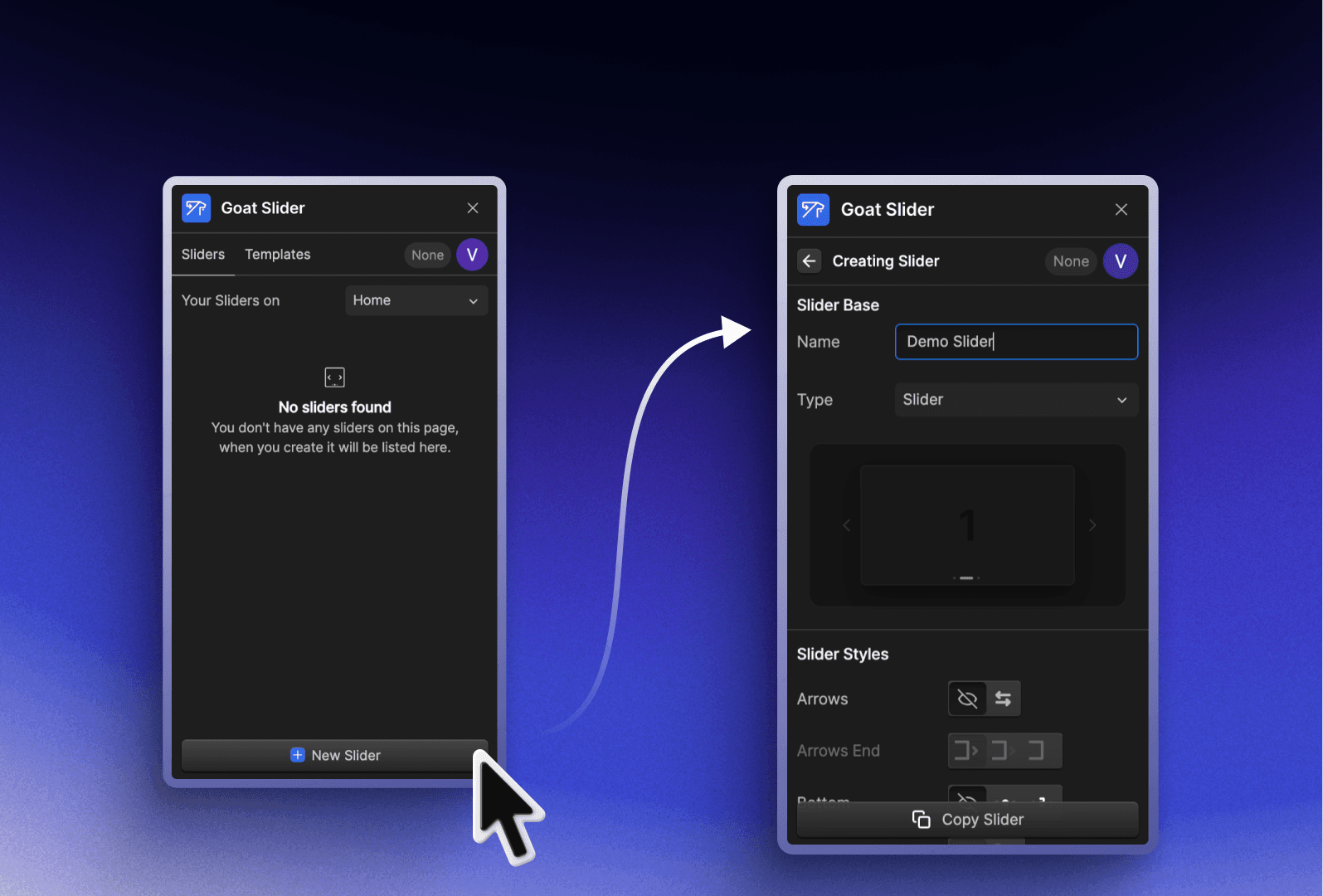The image size is (1323, 896).
Task: Select second Arrows End option
Action: [1003, 751]
